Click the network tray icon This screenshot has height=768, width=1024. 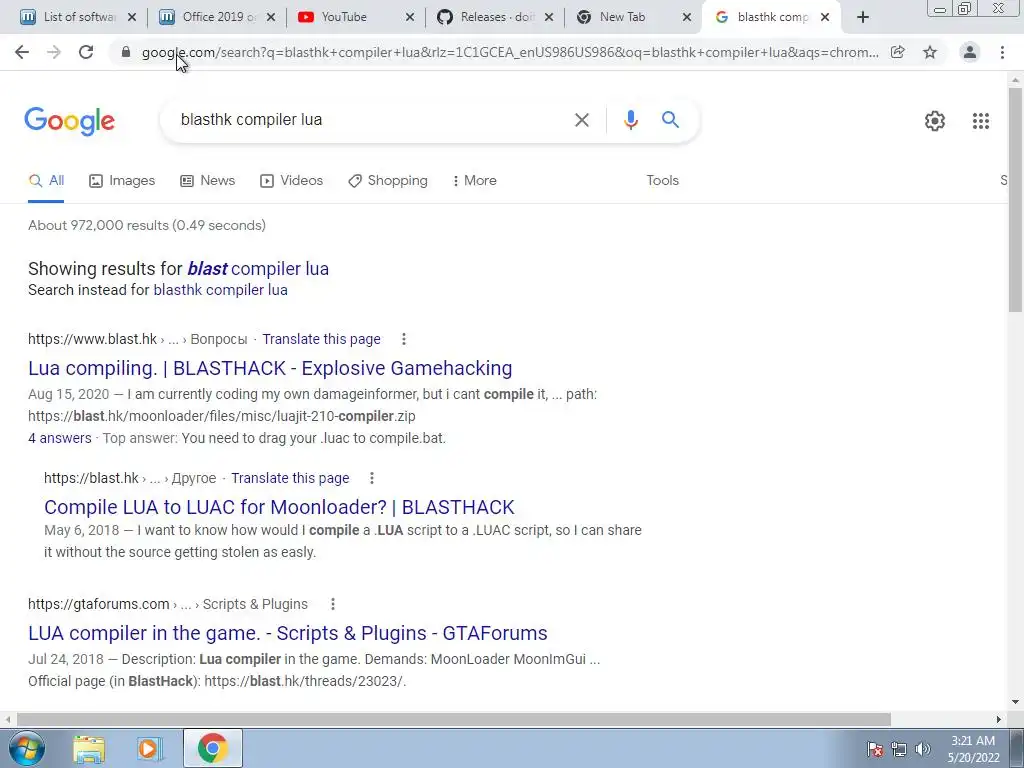899,749
